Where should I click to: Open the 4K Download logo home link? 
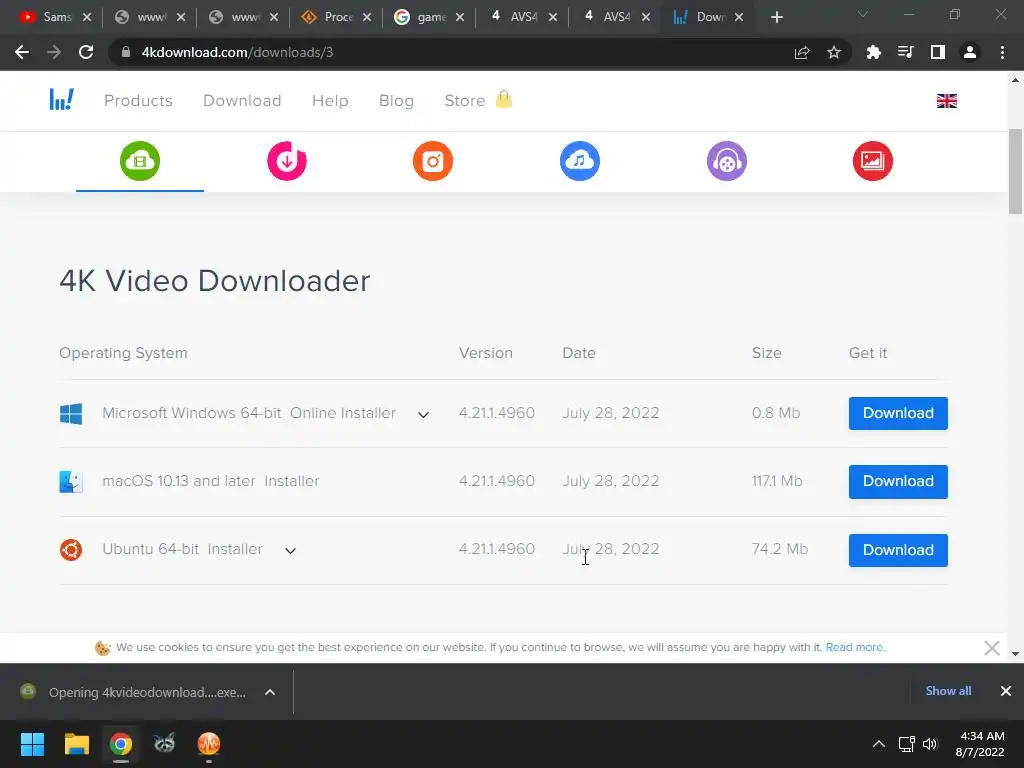61,100
